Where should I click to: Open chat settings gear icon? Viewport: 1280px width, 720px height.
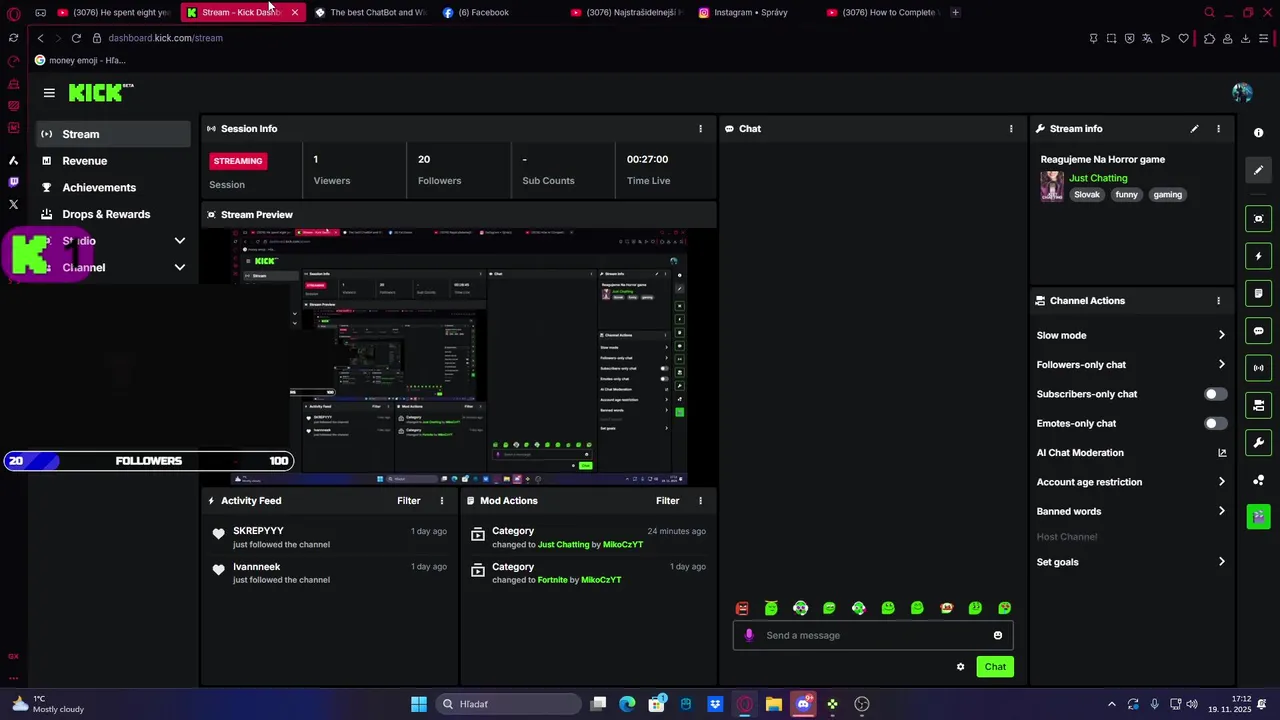click(x=960, y=667)
